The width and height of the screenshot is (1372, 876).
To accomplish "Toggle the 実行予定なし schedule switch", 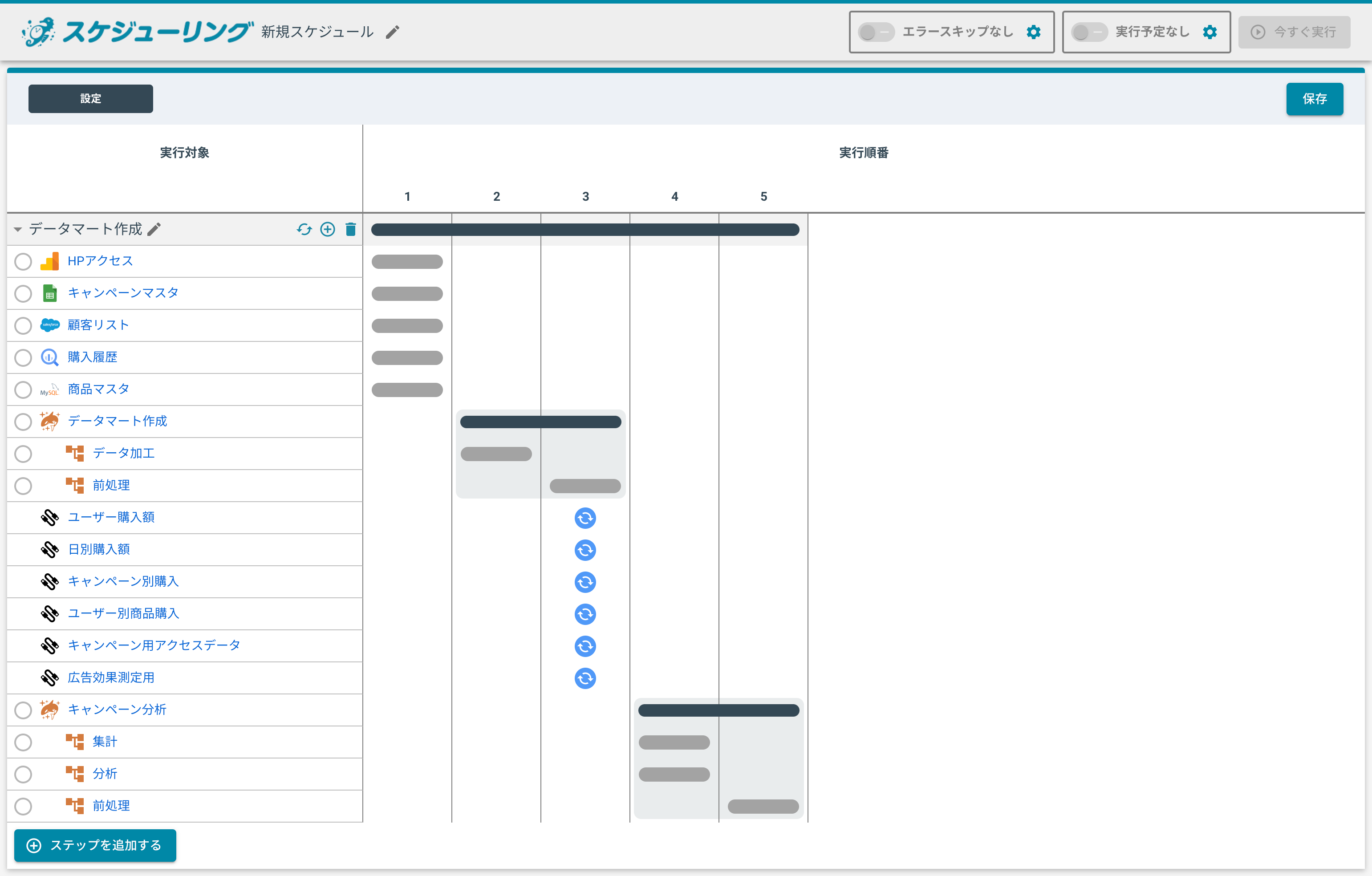I will pos(1089,32).
